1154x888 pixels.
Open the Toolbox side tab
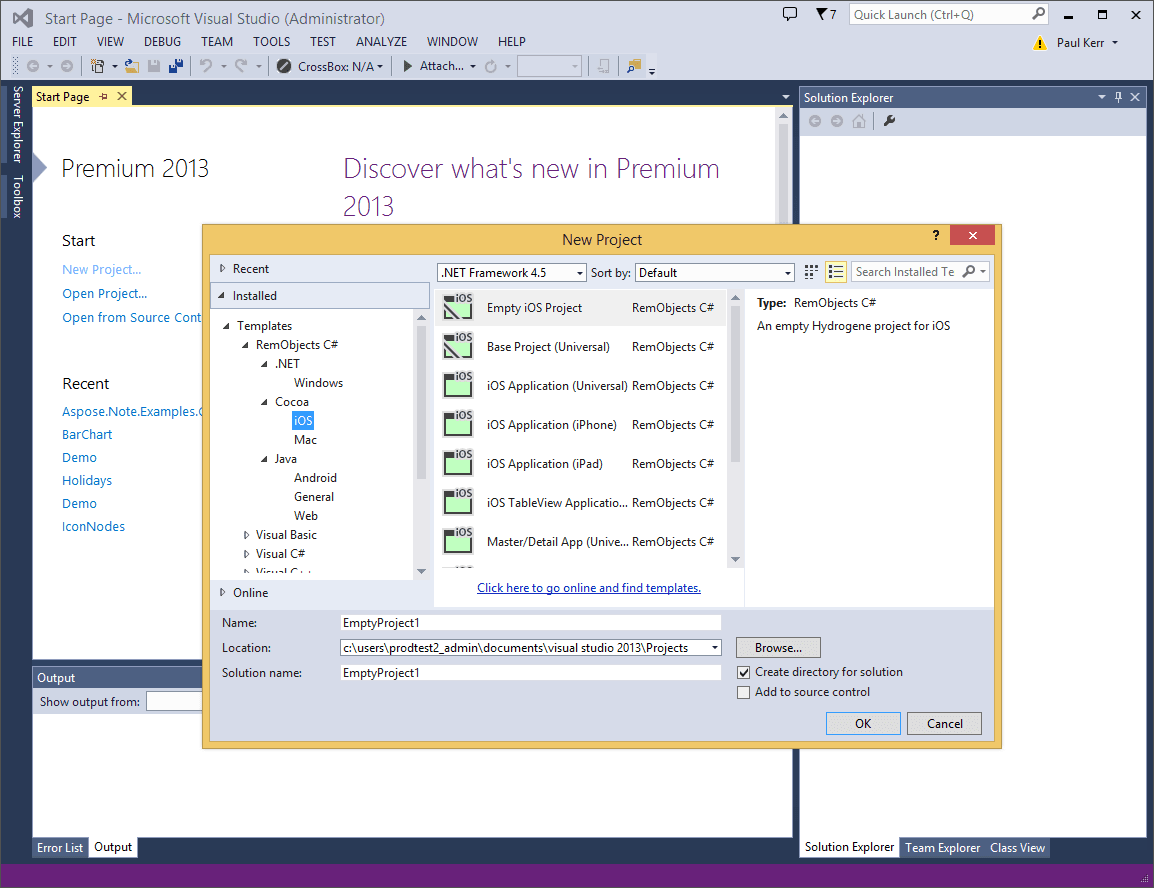17,196
